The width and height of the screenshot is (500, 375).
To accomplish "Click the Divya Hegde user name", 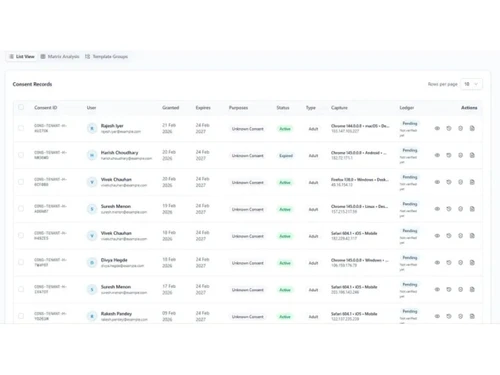I will [114, 260].
